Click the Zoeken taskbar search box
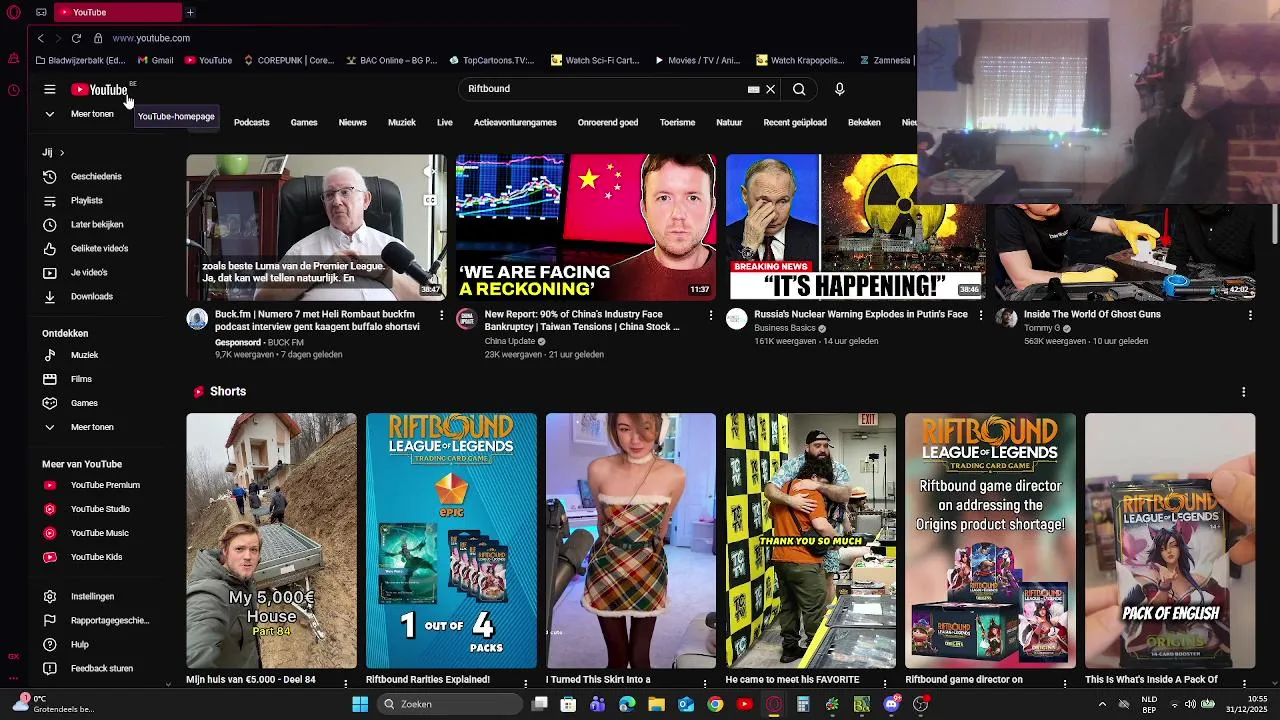The height and width of the screenshot is (720, 1280). click(x=450, y=704)
